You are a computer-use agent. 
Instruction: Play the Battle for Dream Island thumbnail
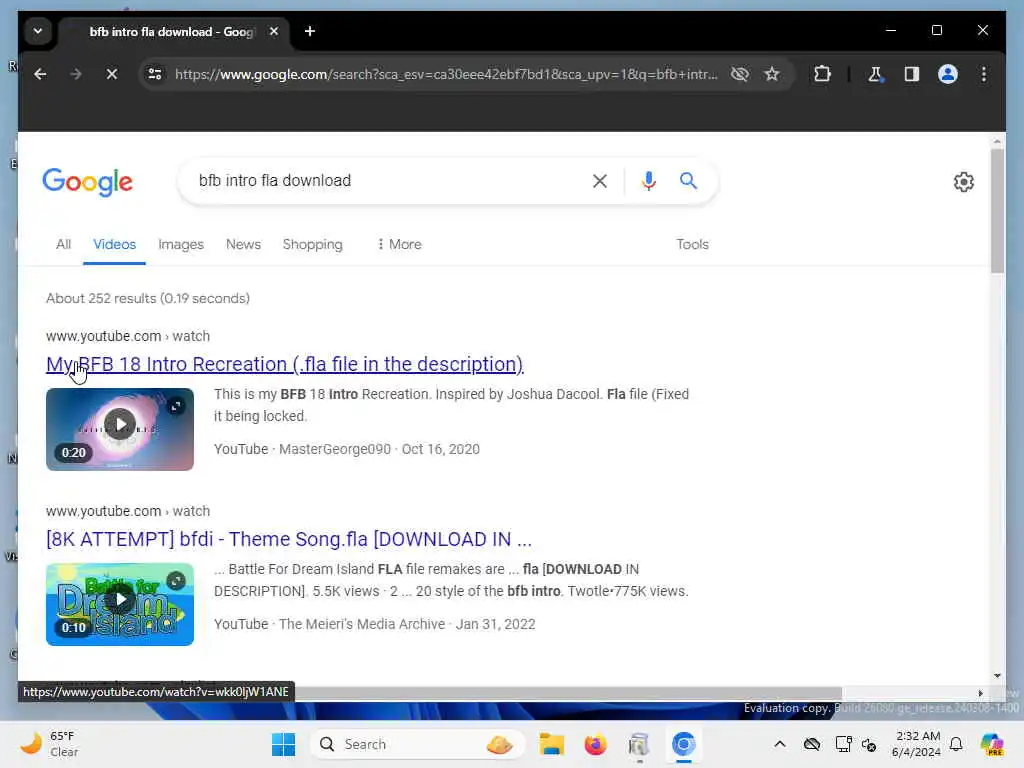coord(120,600)
